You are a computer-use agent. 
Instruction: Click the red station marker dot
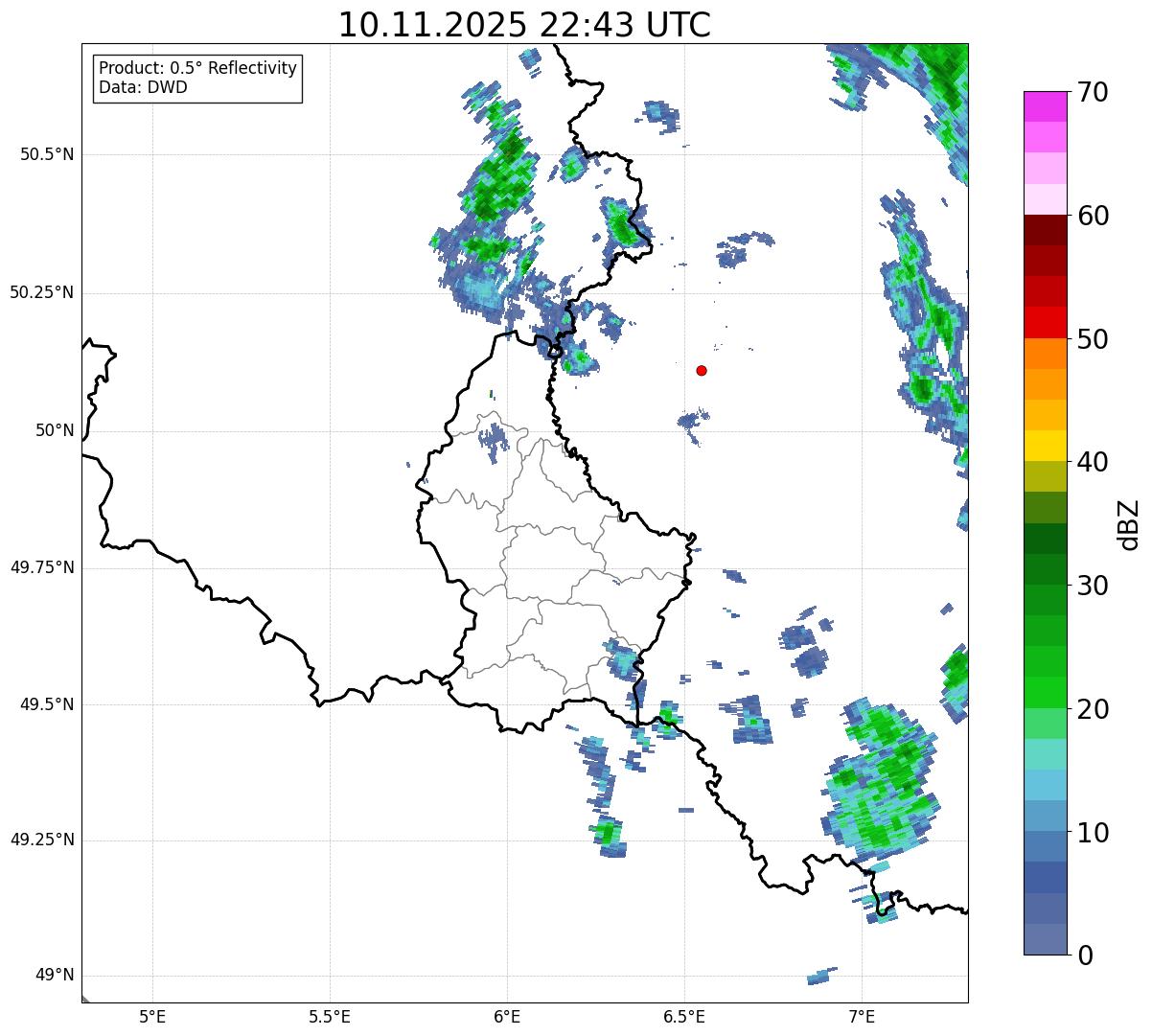pyautogui.click(x=702, y=370)
